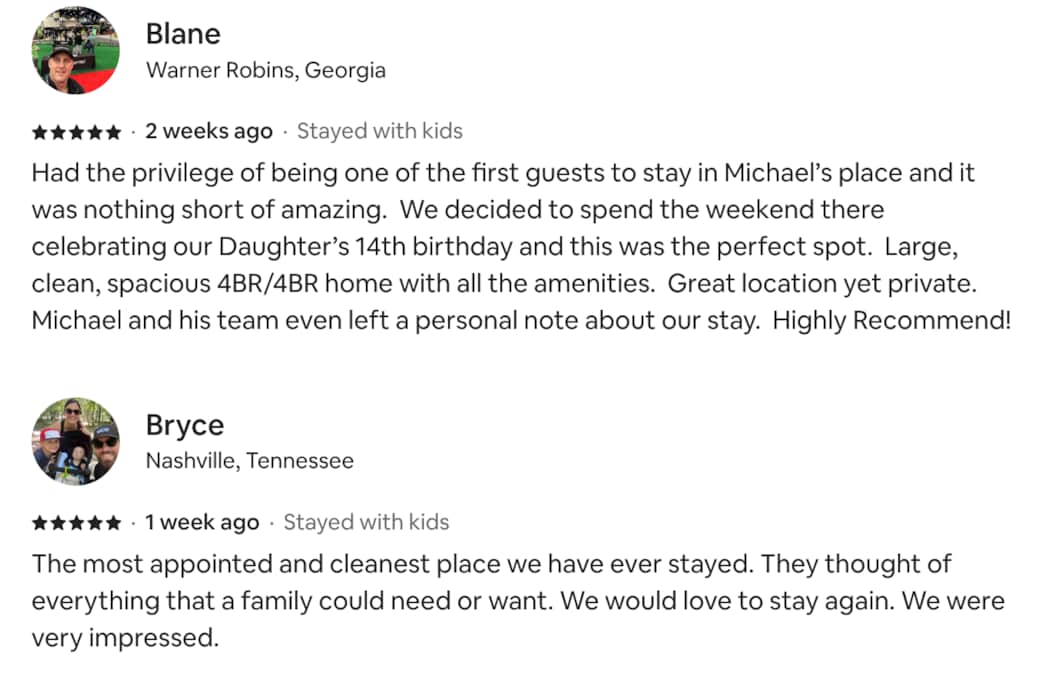Click the first star in Bryce's rating
1040x681 pixels.
click(39, 523)
